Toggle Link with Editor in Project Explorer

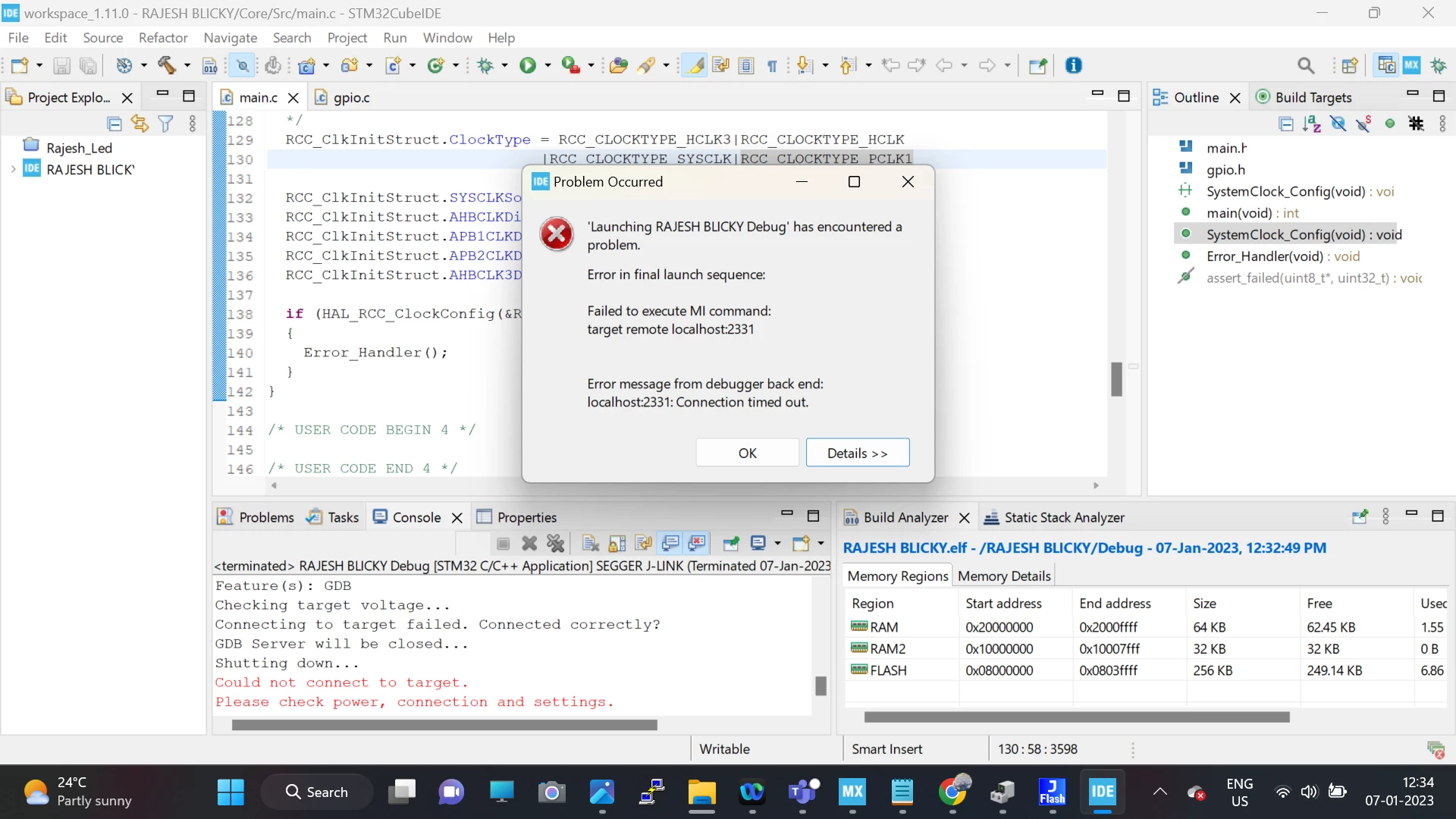pyautogui.click(x=140, y=124)
